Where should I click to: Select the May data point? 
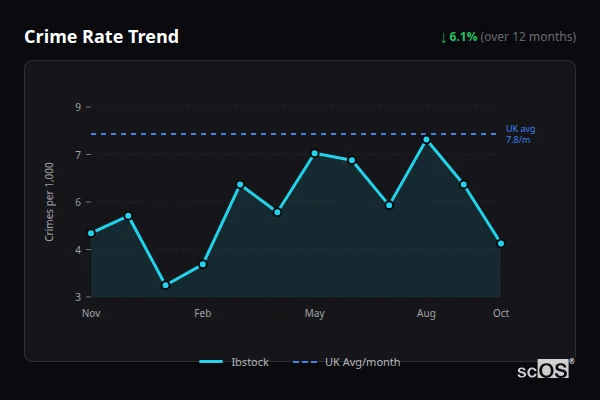[315, 153]
